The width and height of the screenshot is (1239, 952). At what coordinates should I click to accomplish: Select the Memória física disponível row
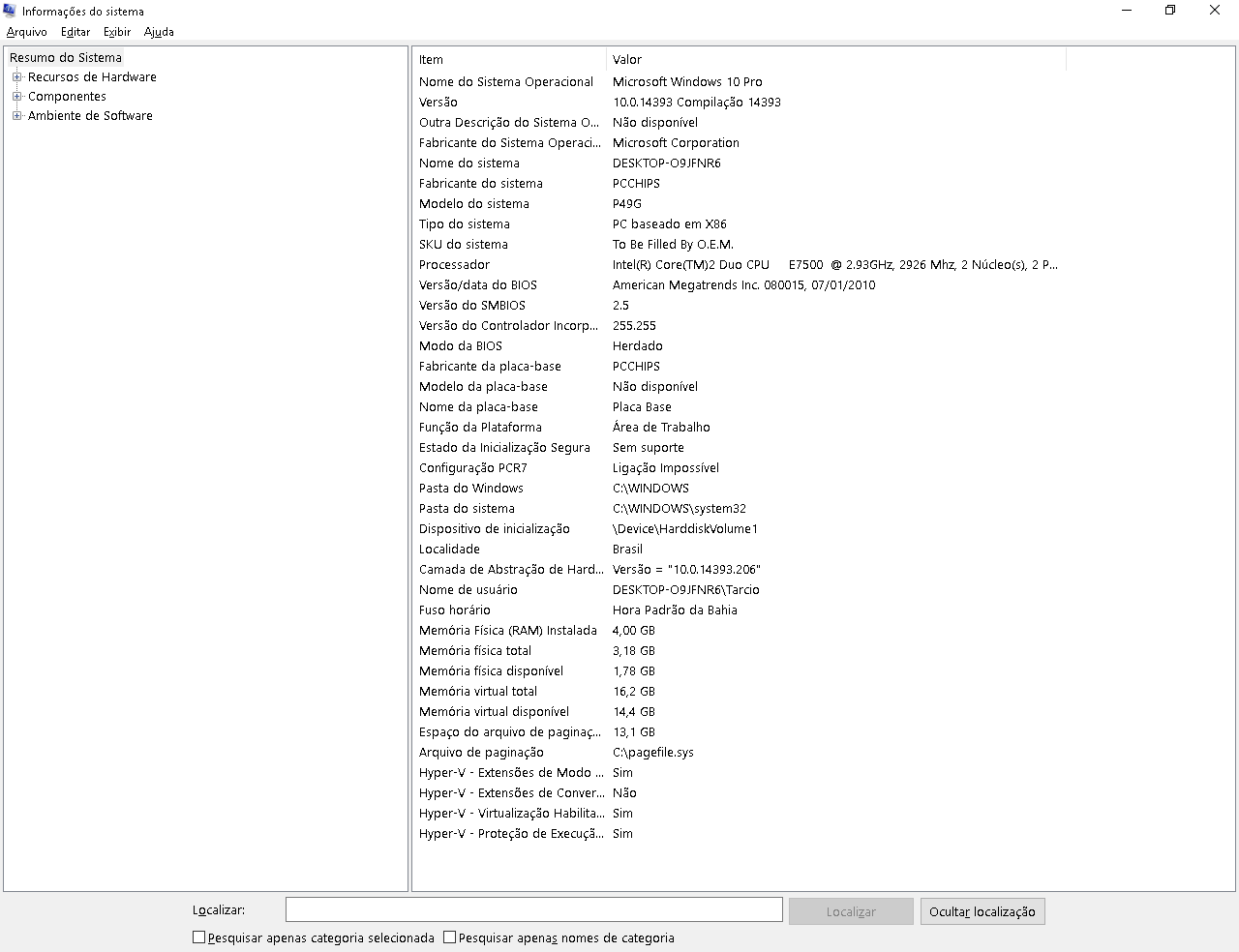click(740, 671)
